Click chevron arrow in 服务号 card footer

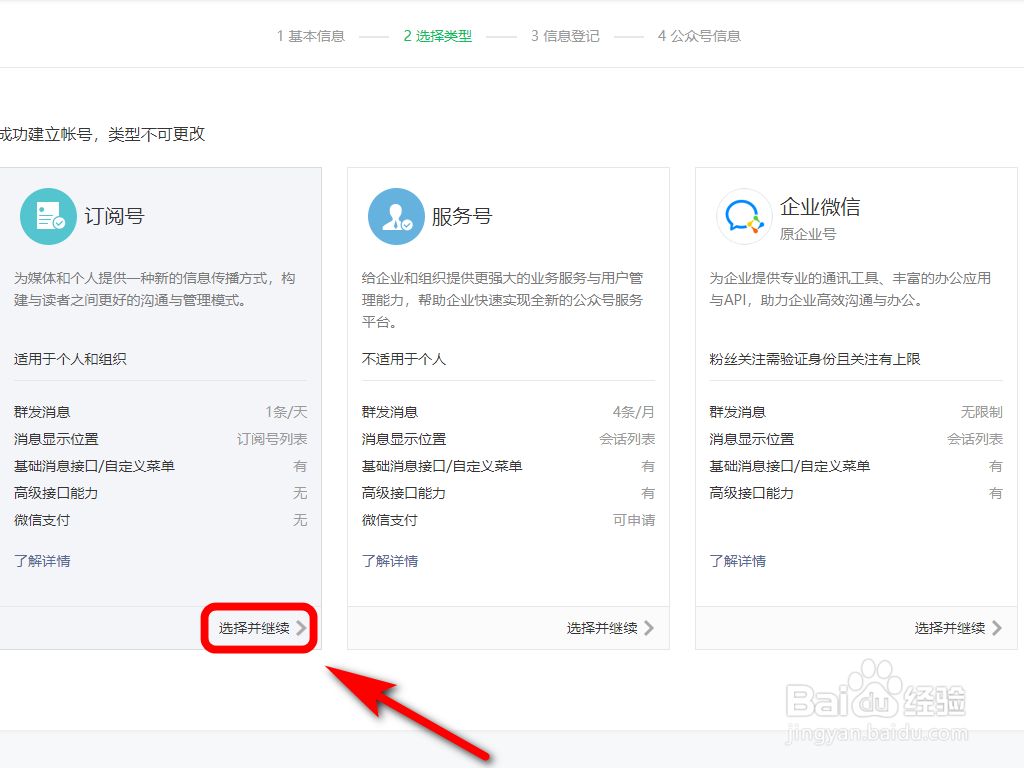(x=648, y=628)
